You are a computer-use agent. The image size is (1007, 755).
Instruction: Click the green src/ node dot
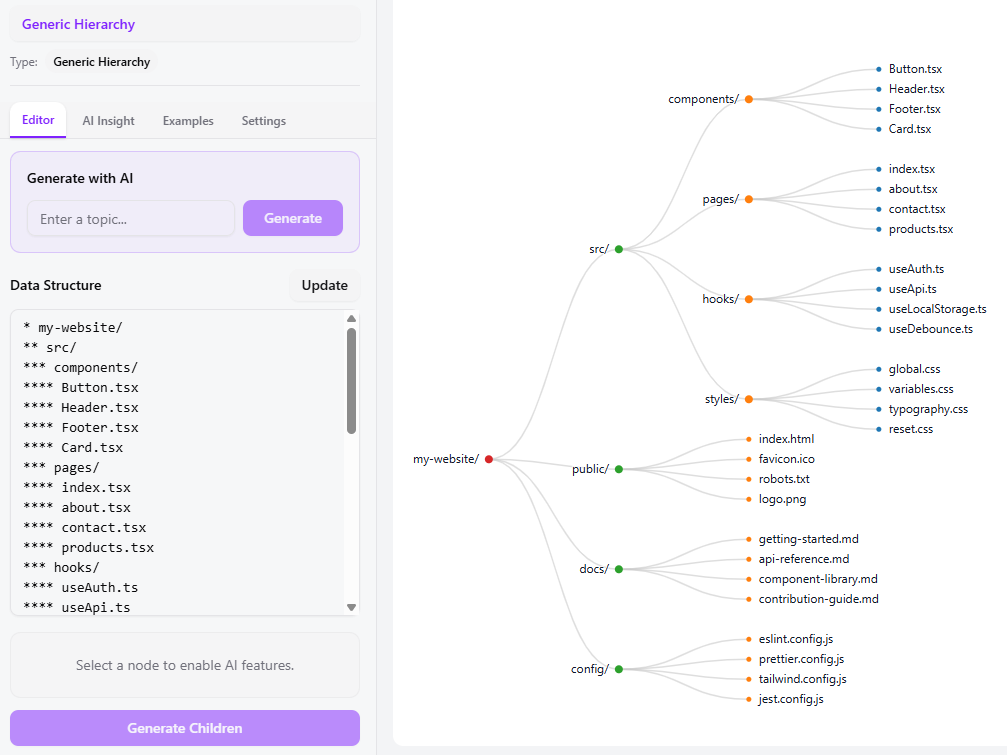[619, 249]
